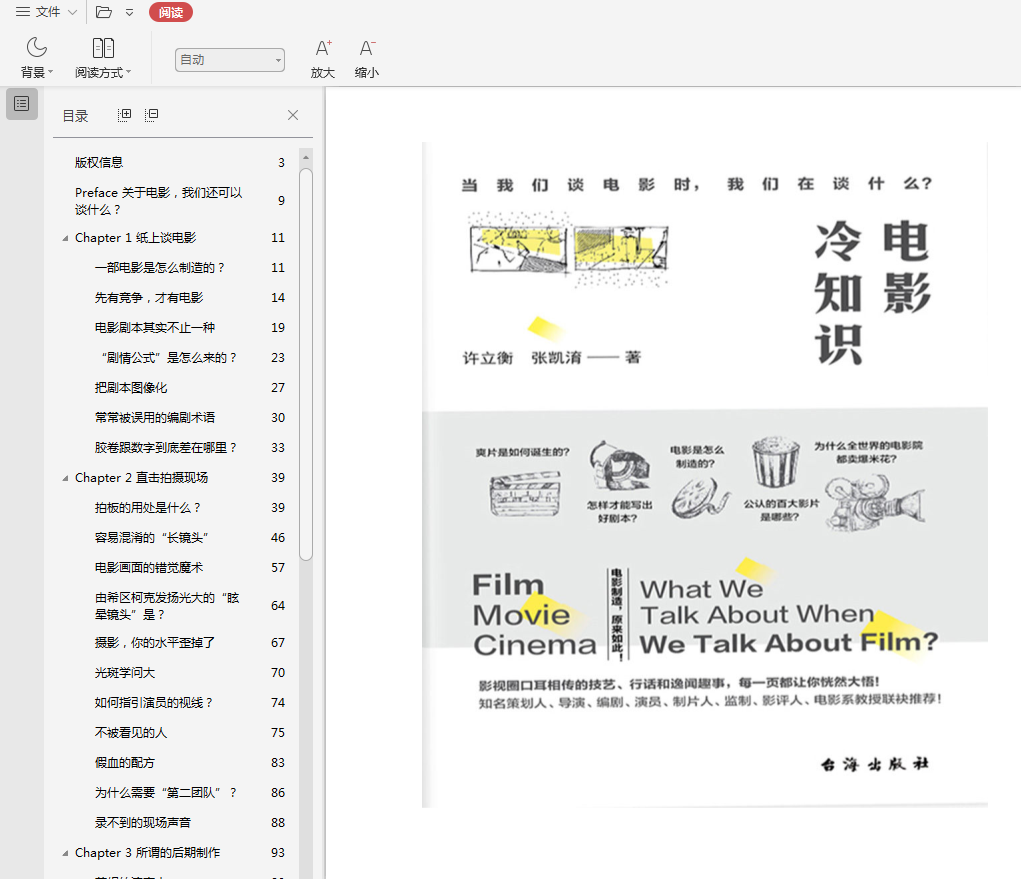Click the open folder icon
The width and height of the screenshot is (1021, 879).
click(x=104, y=12)
